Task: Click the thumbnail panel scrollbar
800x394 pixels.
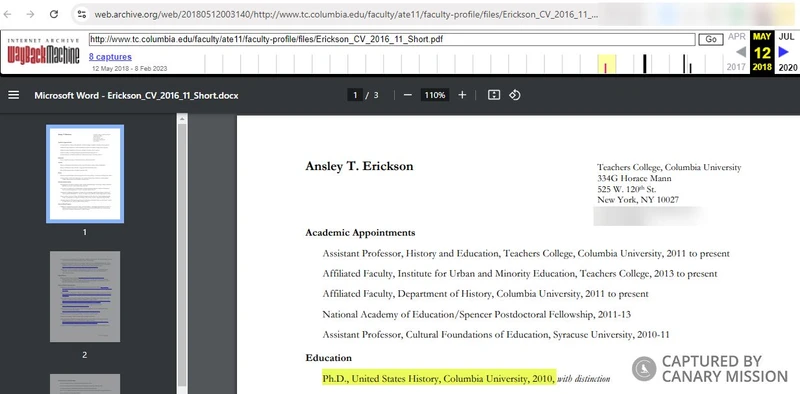Action: (182, 255)
